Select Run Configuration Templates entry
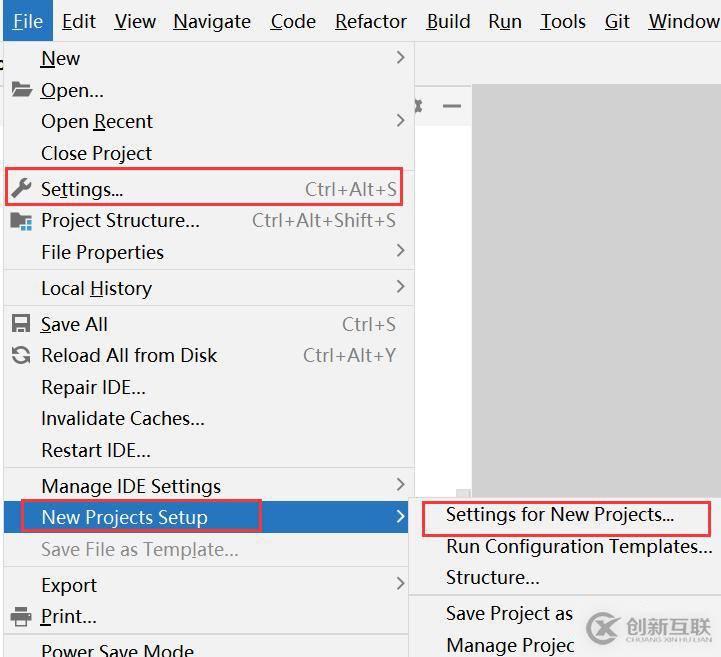721x657 pixels. pos(579,546)
